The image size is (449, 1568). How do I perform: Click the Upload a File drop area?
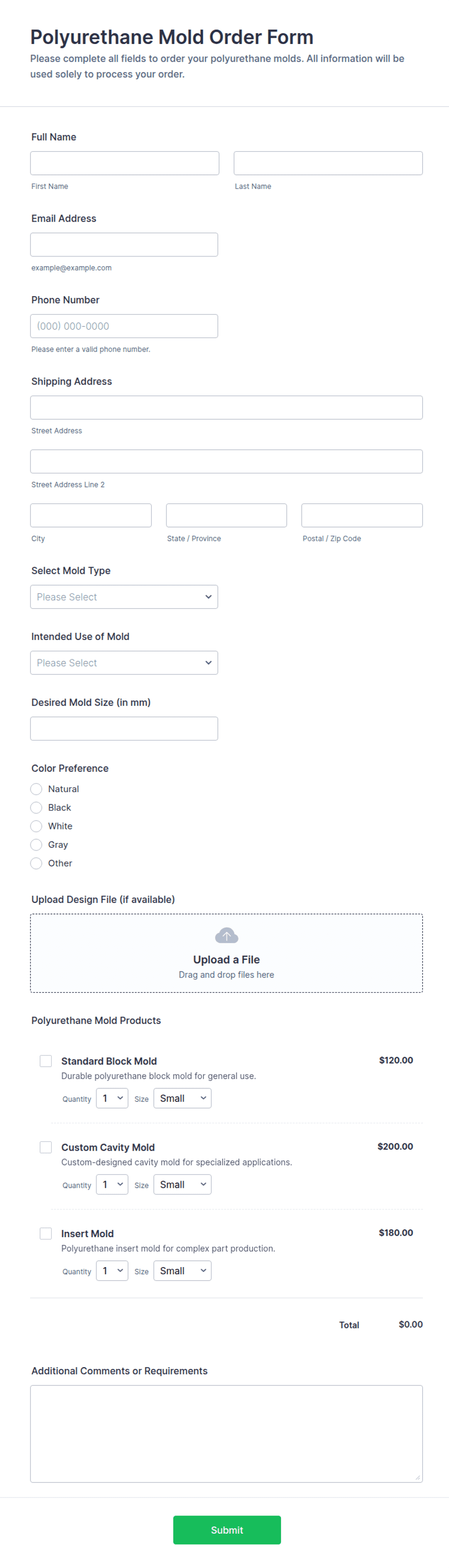click(226, 953)
